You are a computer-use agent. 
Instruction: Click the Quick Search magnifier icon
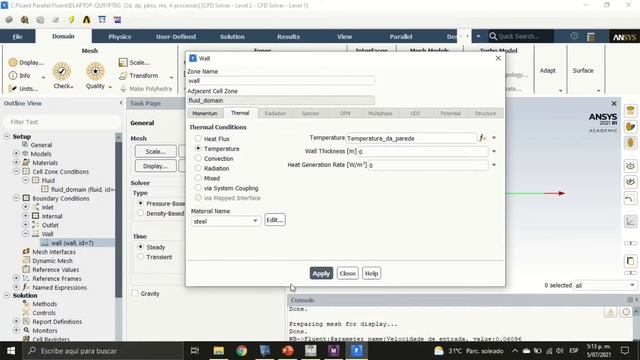pyautogui.click(x=493, y=36)
